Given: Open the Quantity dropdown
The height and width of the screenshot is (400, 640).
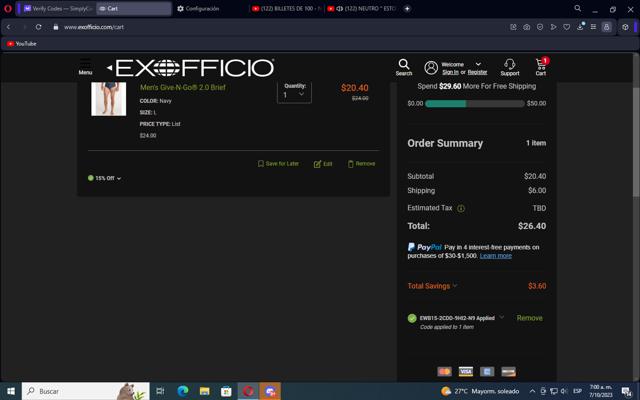Looking at the screenshot, I should [294, 95].
